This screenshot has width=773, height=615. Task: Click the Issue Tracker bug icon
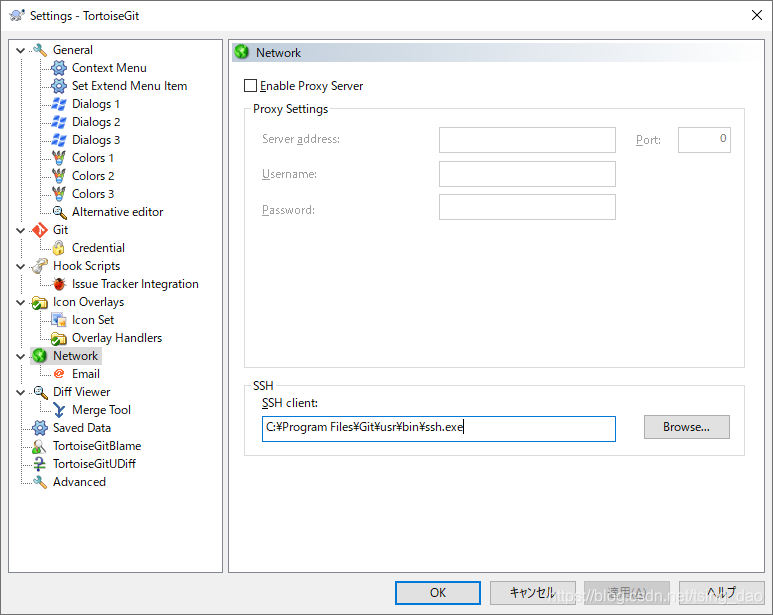point(59,284)
